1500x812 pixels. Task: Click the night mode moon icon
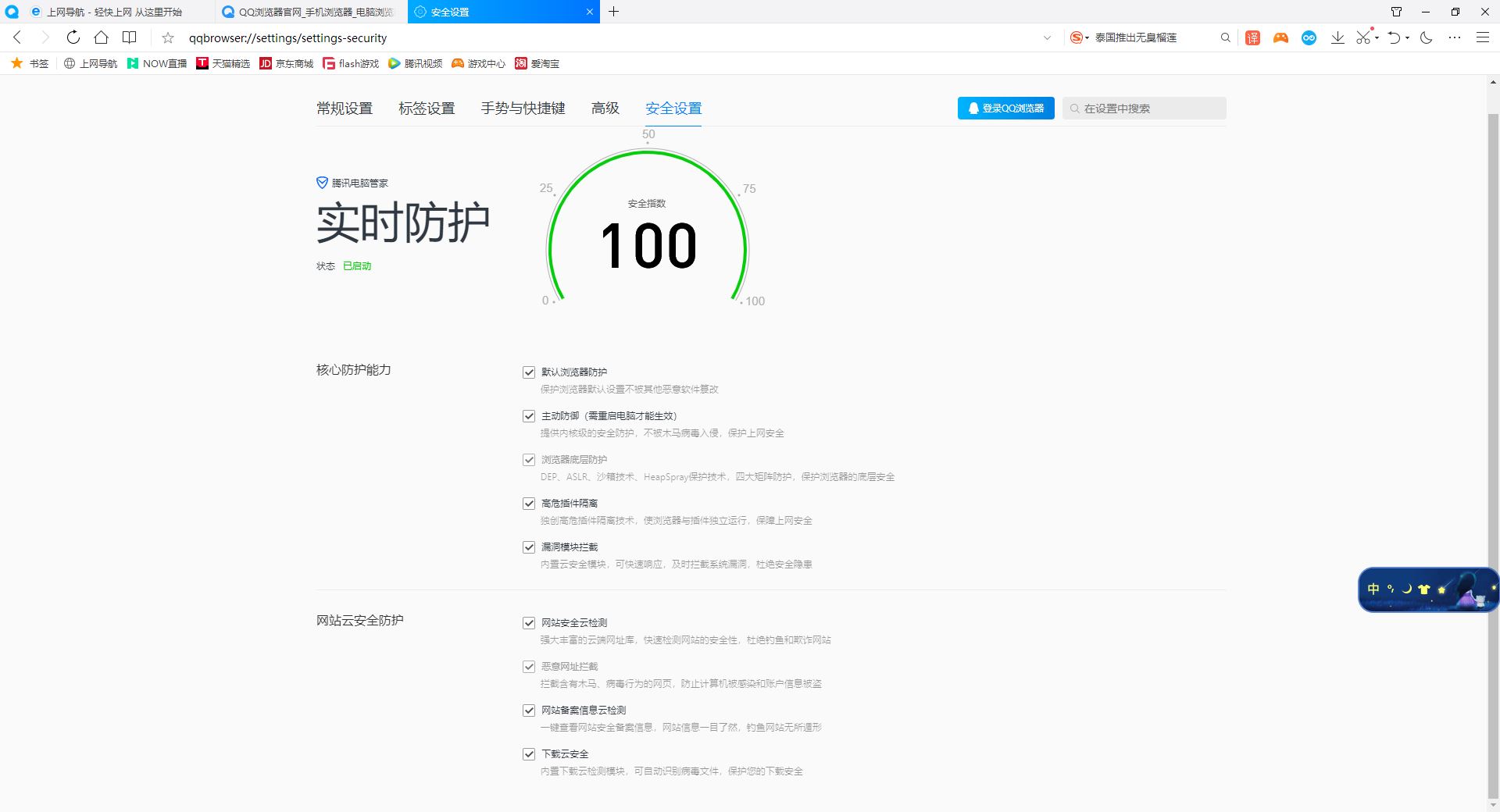click(1427, 37)
